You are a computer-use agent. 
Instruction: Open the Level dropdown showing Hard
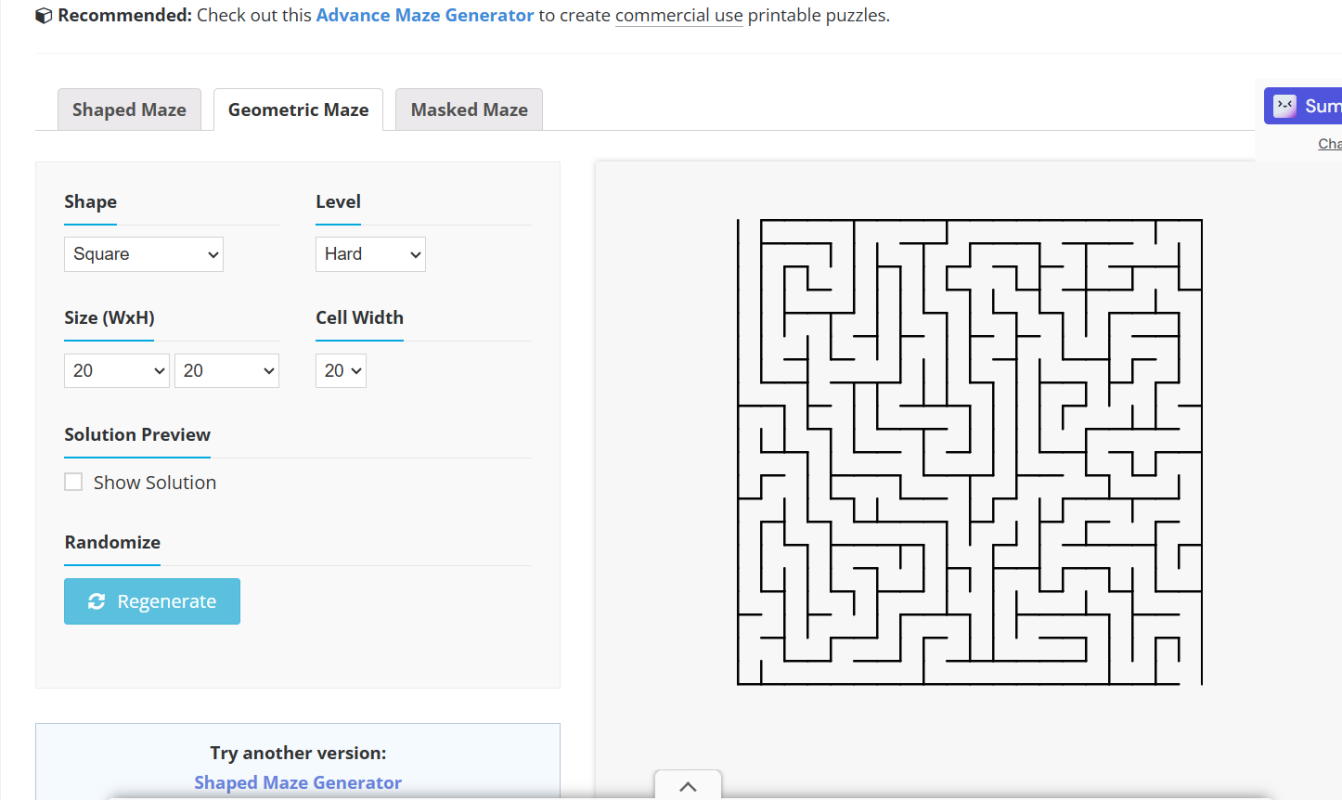pos(370,254)
